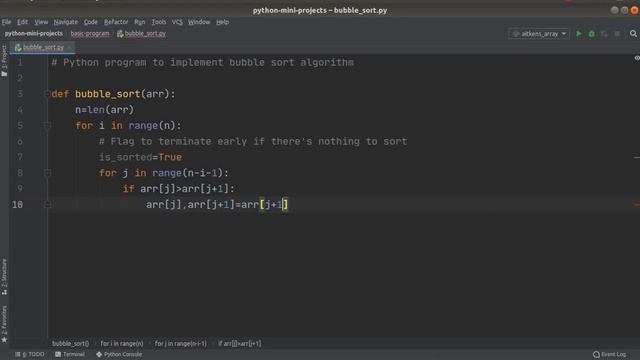
Task: Click python-mini-projects in navigation bar
Action: 34,34
